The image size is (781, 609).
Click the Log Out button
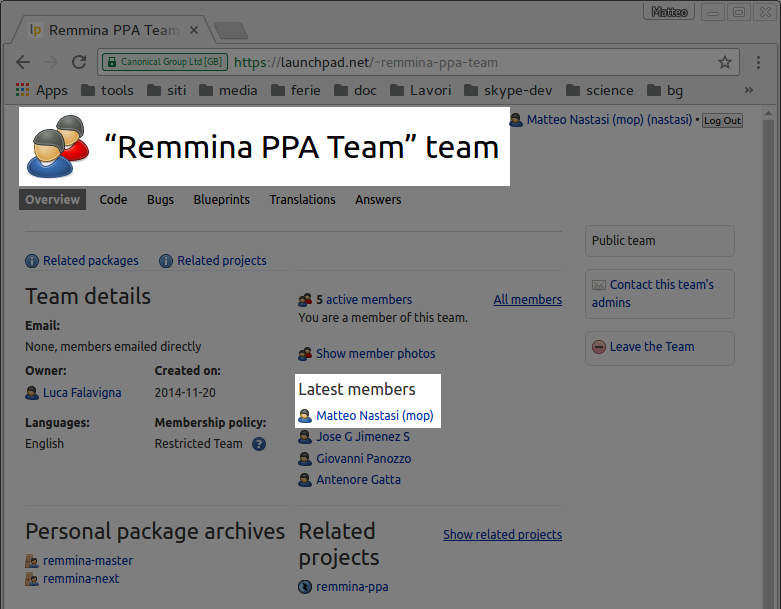722,121
